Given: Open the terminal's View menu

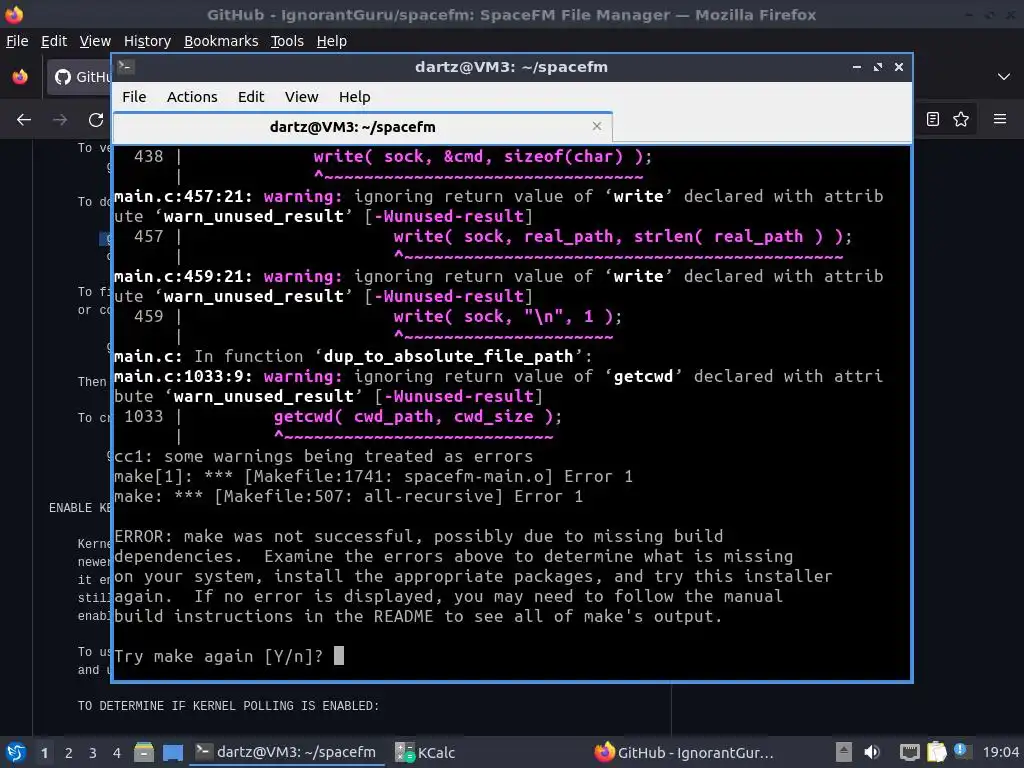Looking at the screenshot, I should click(x=301, y=97).
